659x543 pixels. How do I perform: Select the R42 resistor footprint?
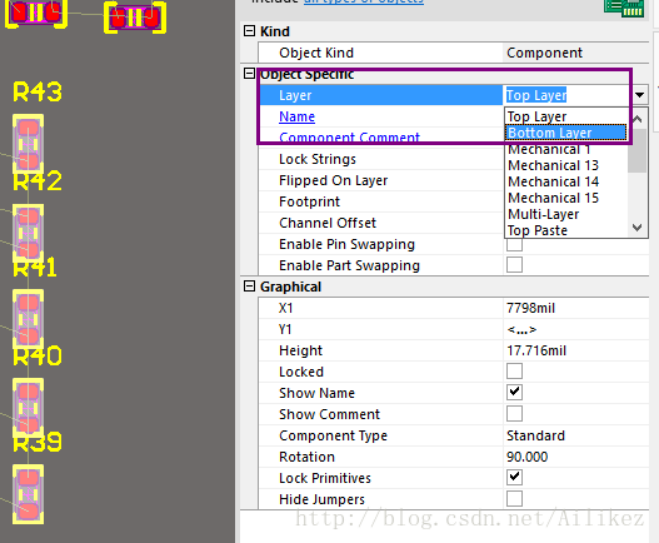(28, 233)
